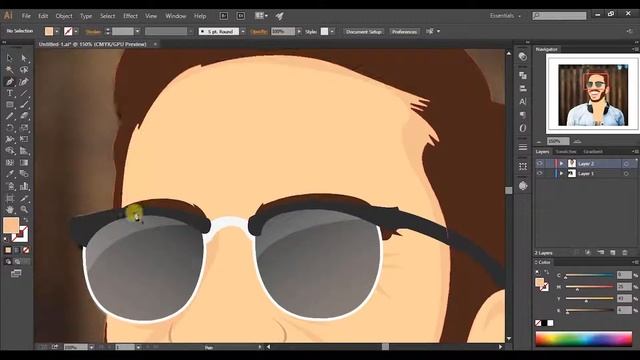Click Layer 2 target circle

coord(626,164)
